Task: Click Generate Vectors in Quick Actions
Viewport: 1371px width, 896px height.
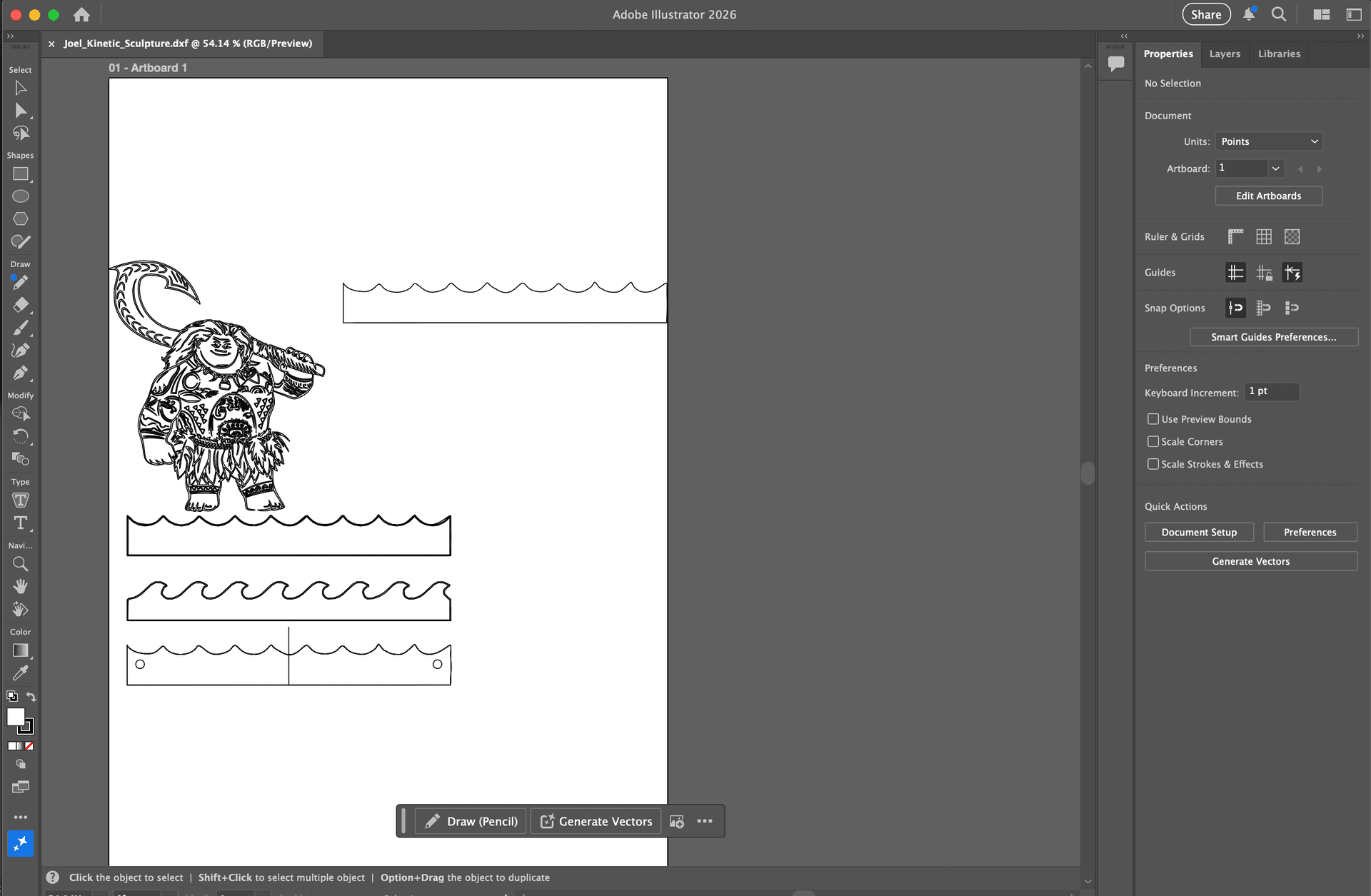Action: click(x=1251, y=561)
